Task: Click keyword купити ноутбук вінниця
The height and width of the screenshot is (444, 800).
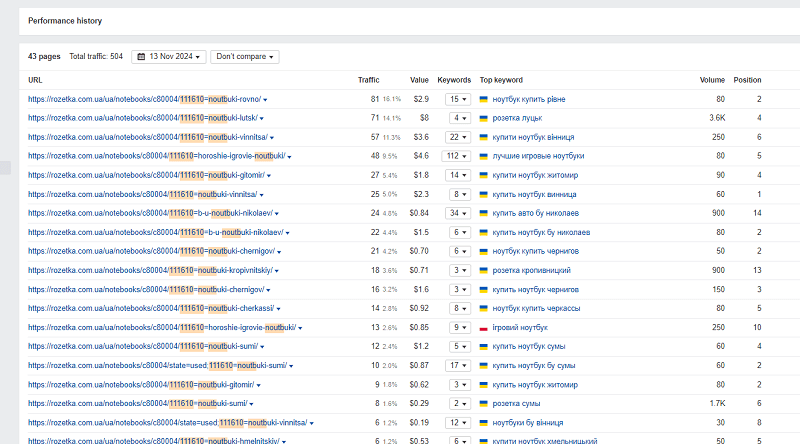Action: click(x=533, y=137)
